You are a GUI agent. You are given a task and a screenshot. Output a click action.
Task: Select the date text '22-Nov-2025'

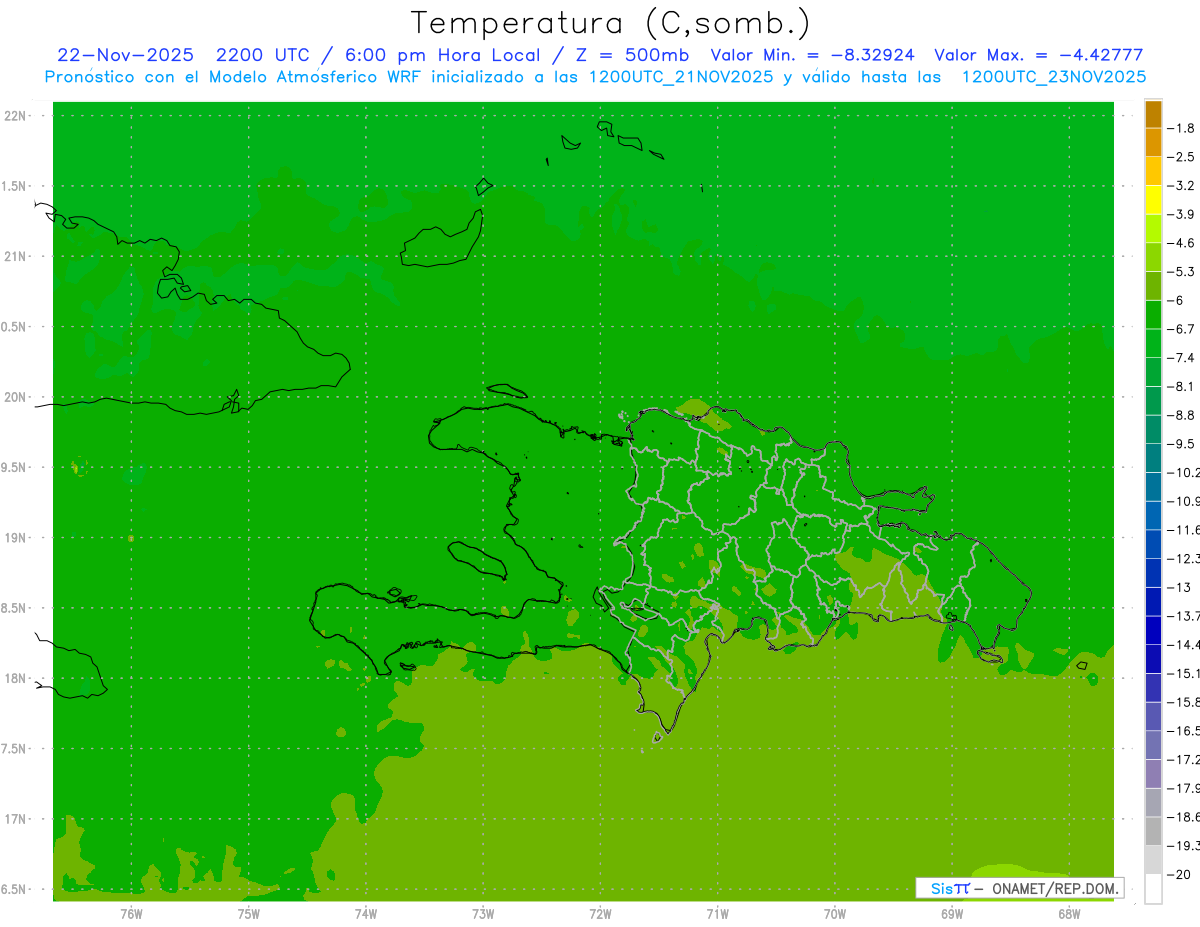point(126,55)
